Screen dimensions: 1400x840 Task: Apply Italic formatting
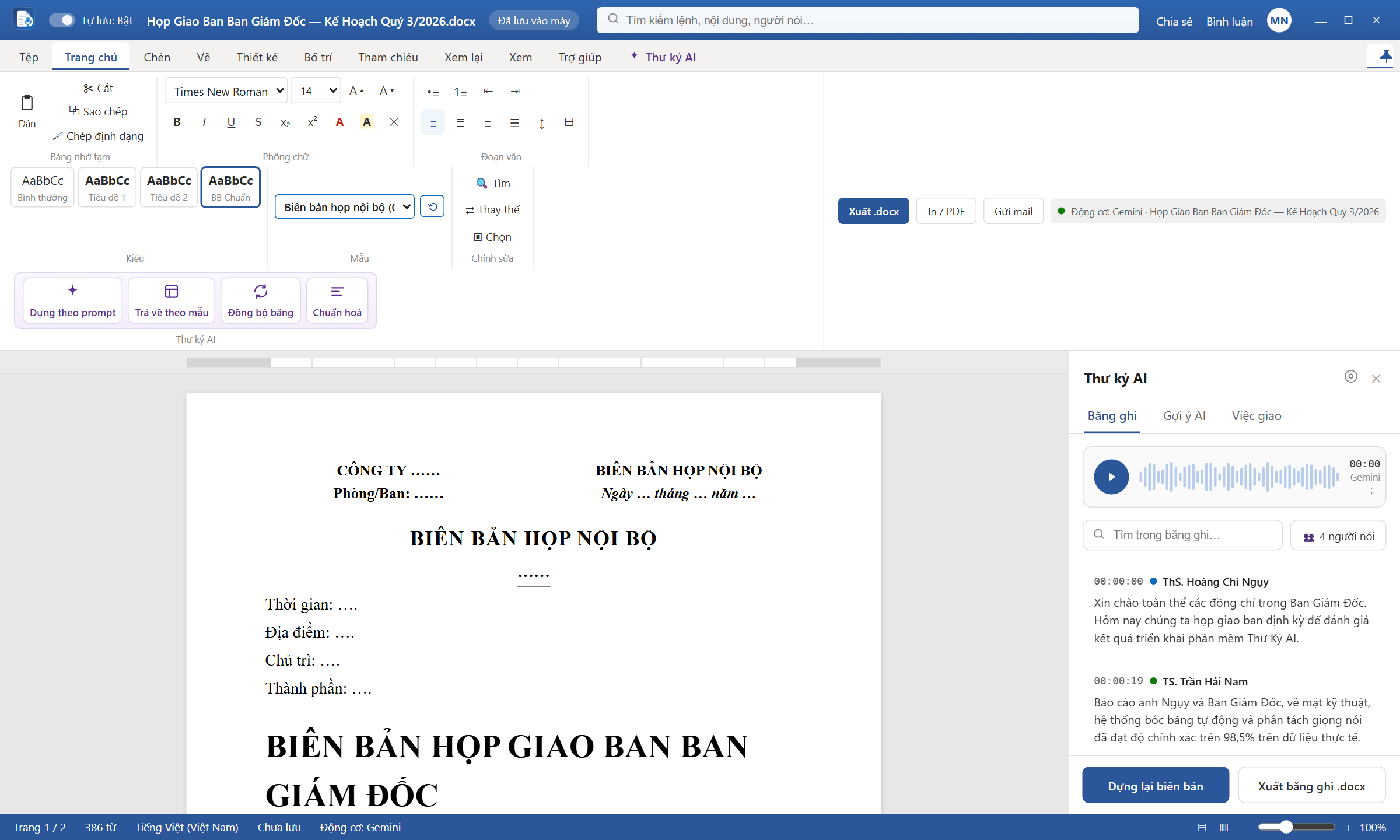204,122
